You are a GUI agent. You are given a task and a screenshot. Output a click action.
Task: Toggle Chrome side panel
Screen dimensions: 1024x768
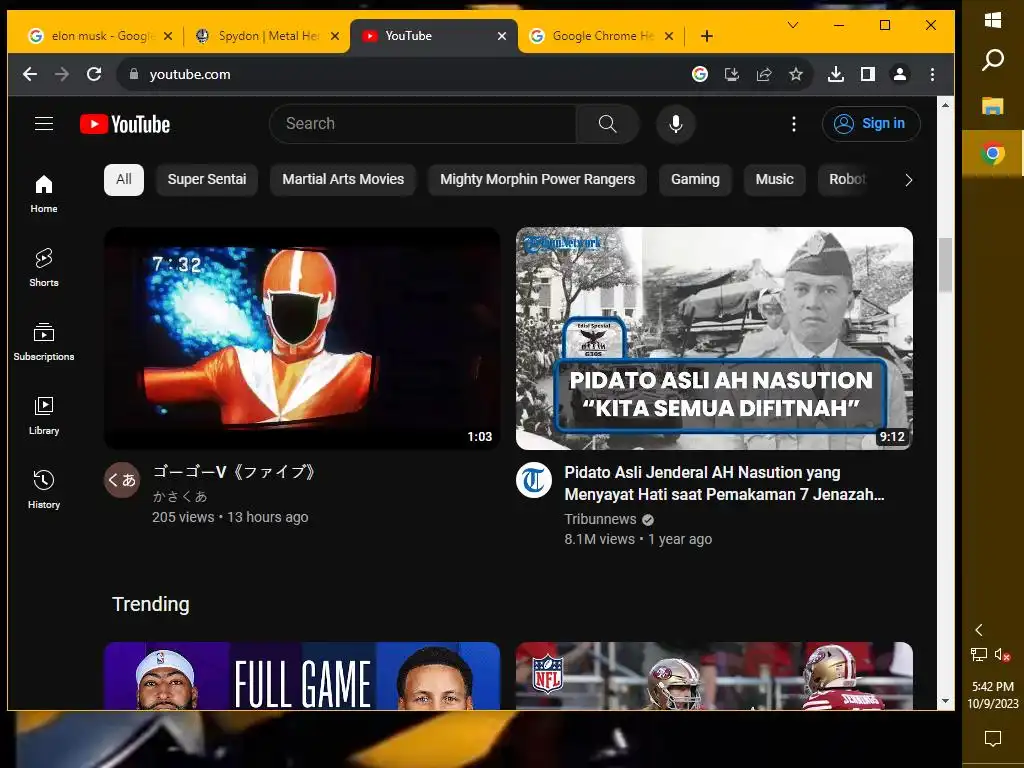(867, 74)
